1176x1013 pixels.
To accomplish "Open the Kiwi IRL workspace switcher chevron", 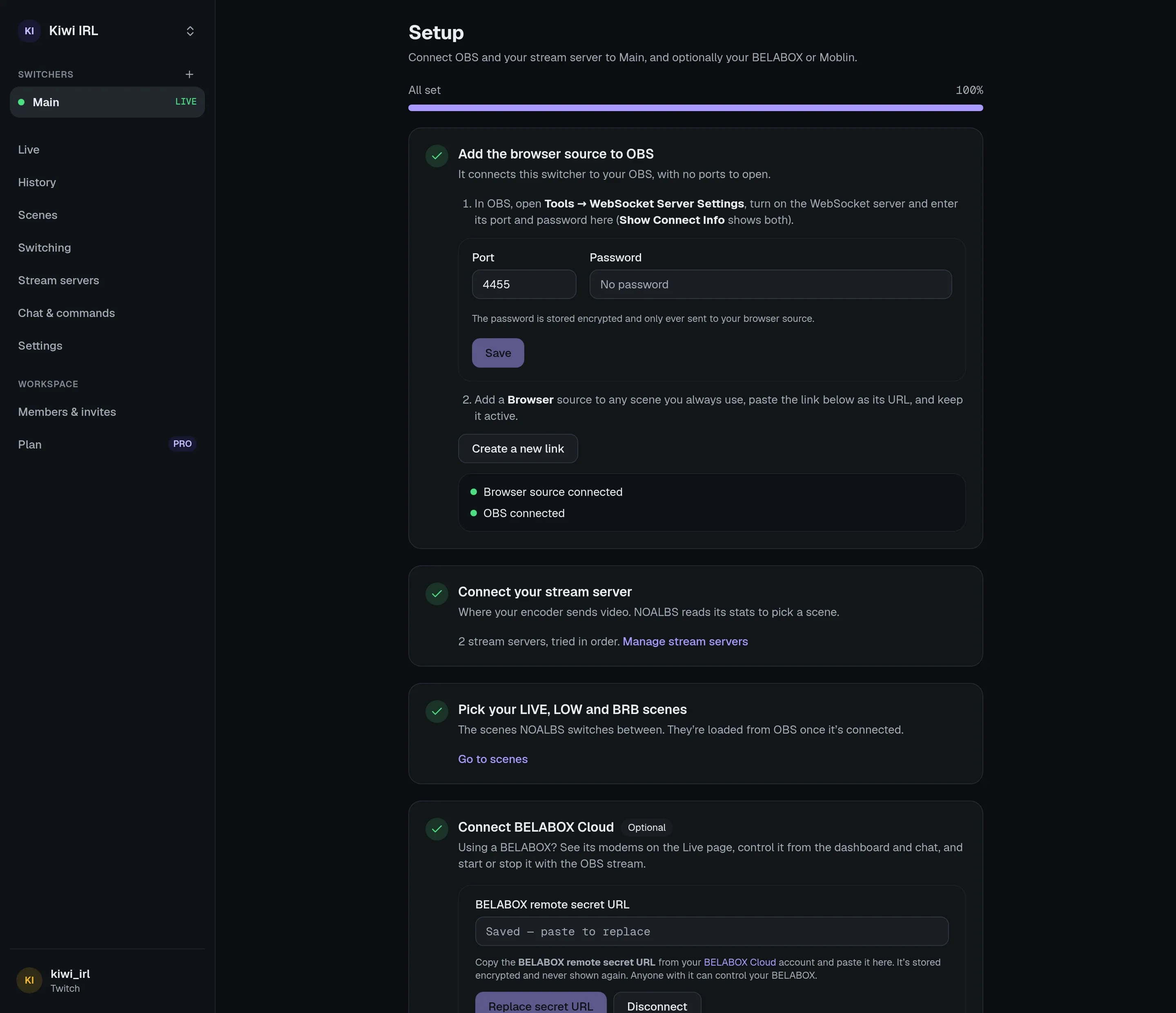I will 190,31.
